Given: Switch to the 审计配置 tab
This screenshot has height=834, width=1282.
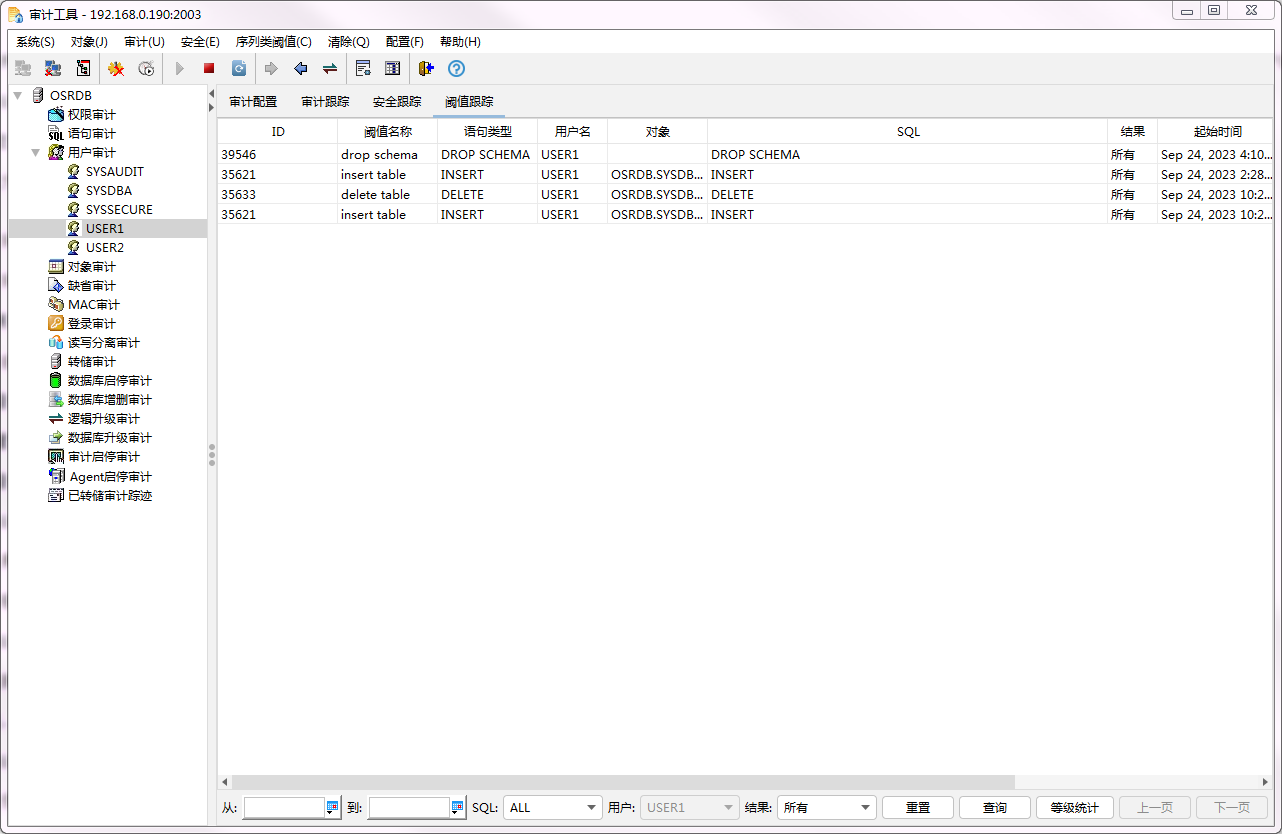Looking at the screenshot, I should coord(253,102).
